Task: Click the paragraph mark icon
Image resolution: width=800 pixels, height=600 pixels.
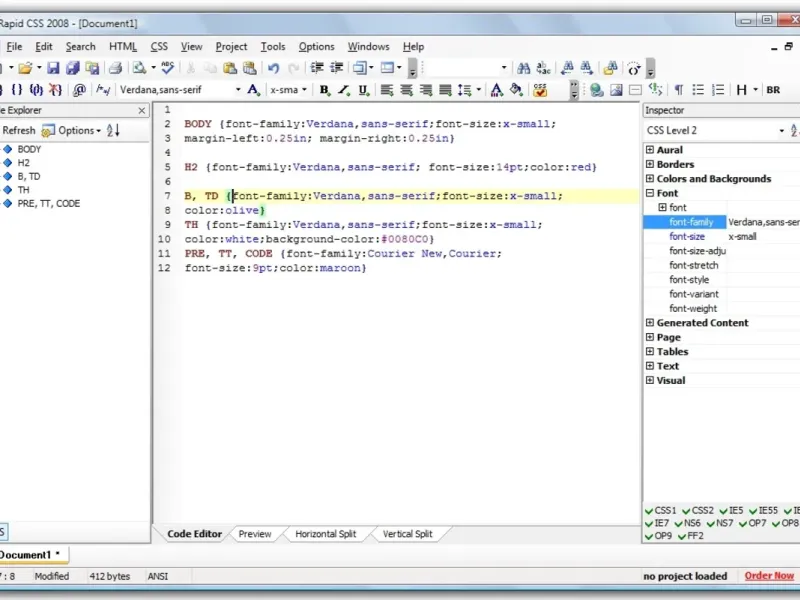Action: click(x=678, y=90)
